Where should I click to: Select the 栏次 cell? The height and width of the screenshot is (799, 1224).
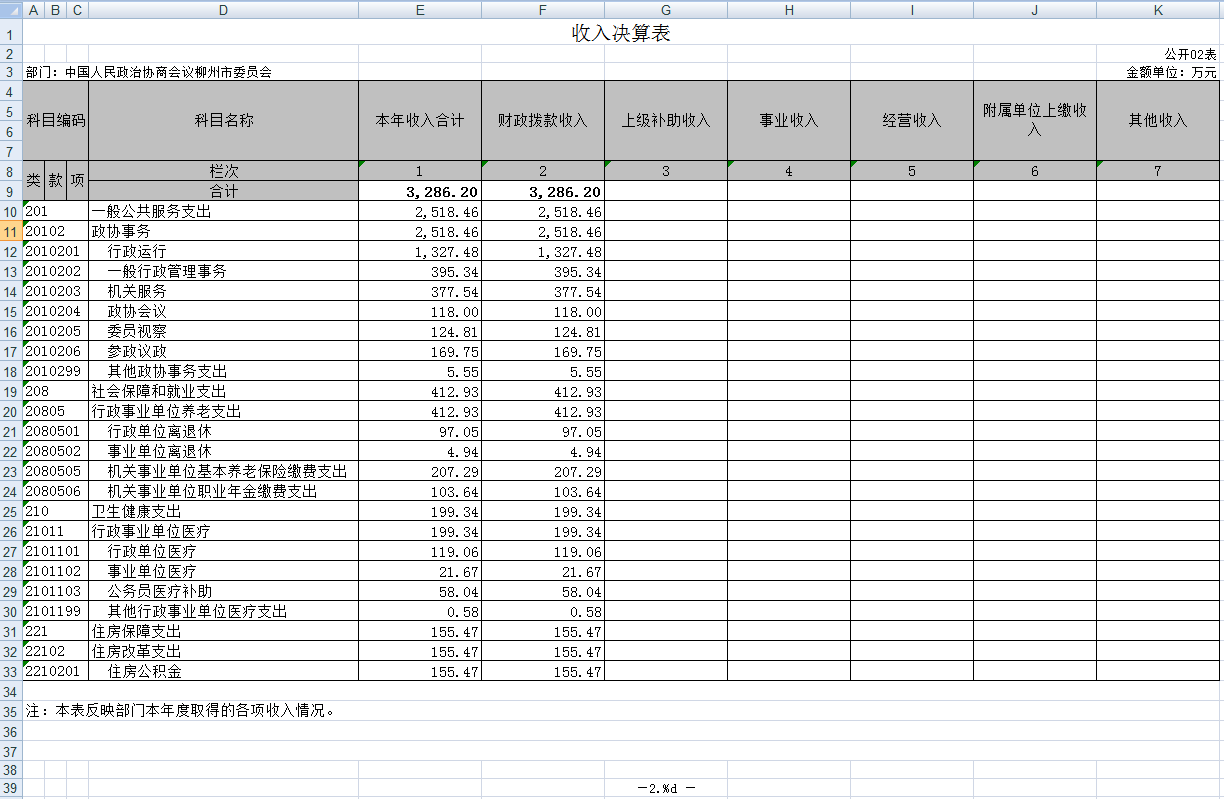(x=224, y=171)
